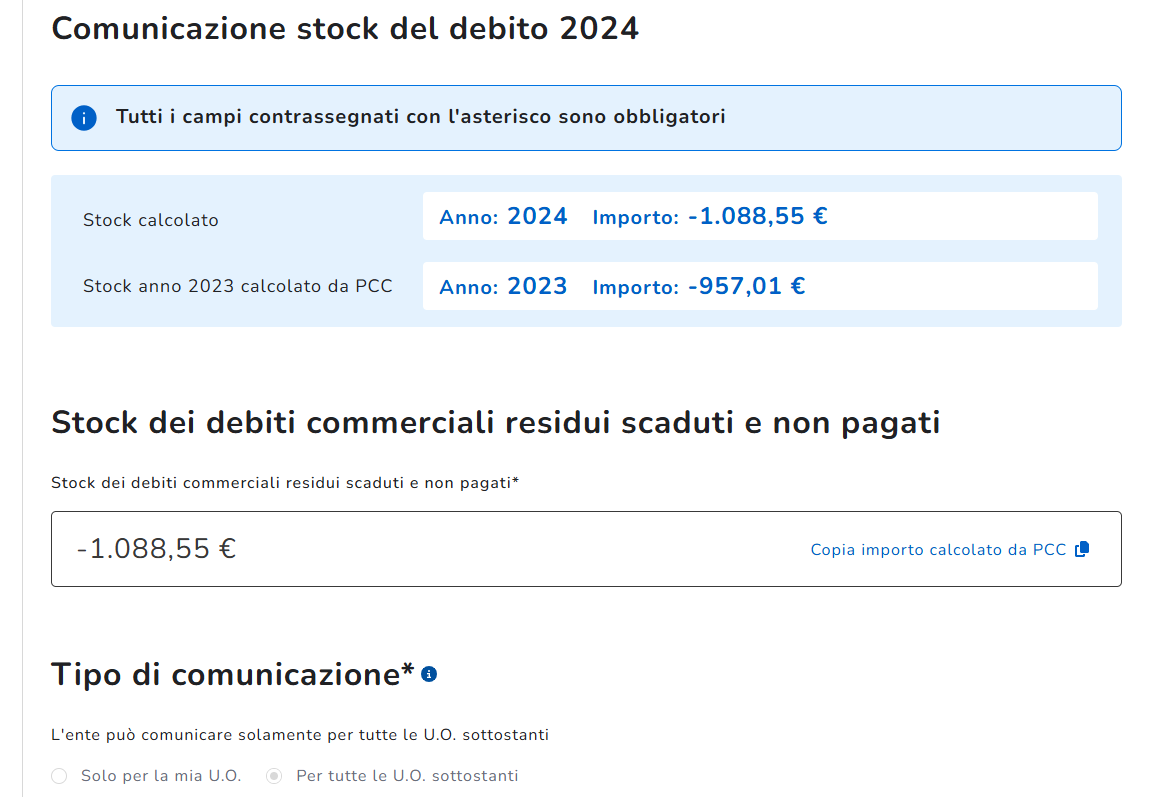Select the 'Solo per la mia U.O.' radio circle

pos(59,776)
